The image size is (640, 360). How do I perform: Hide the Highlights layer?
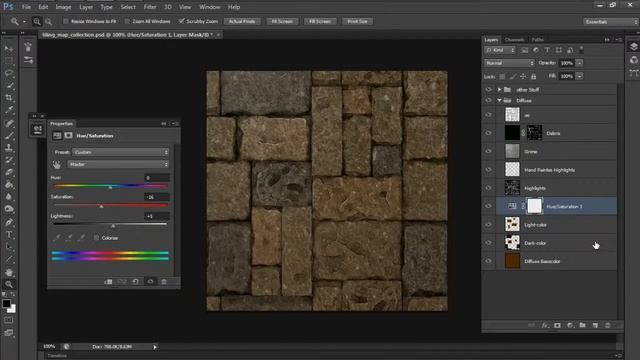(x=489, y=188)
